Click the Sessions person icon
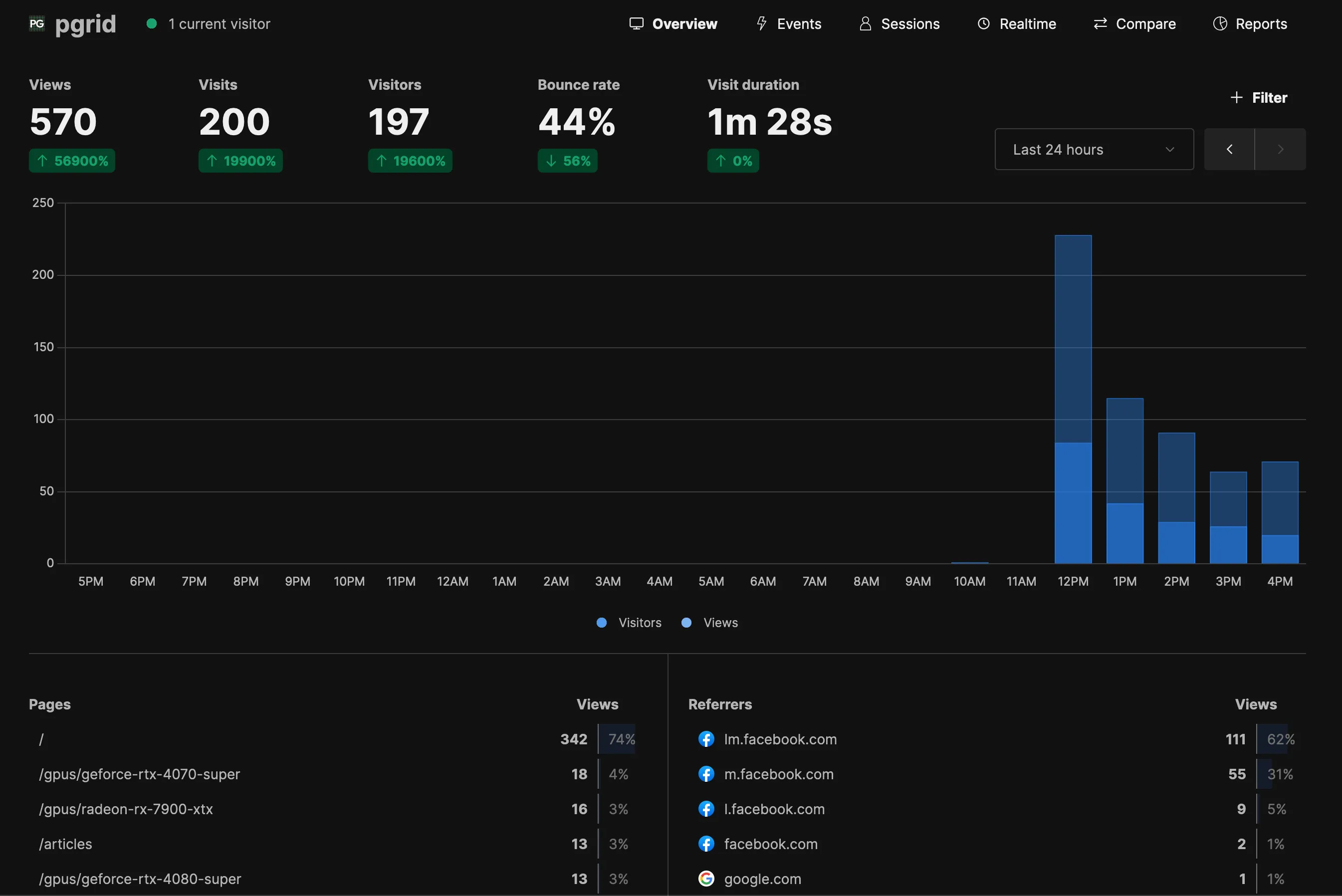This screenshot has width=1342, height=896. point(865,24)
